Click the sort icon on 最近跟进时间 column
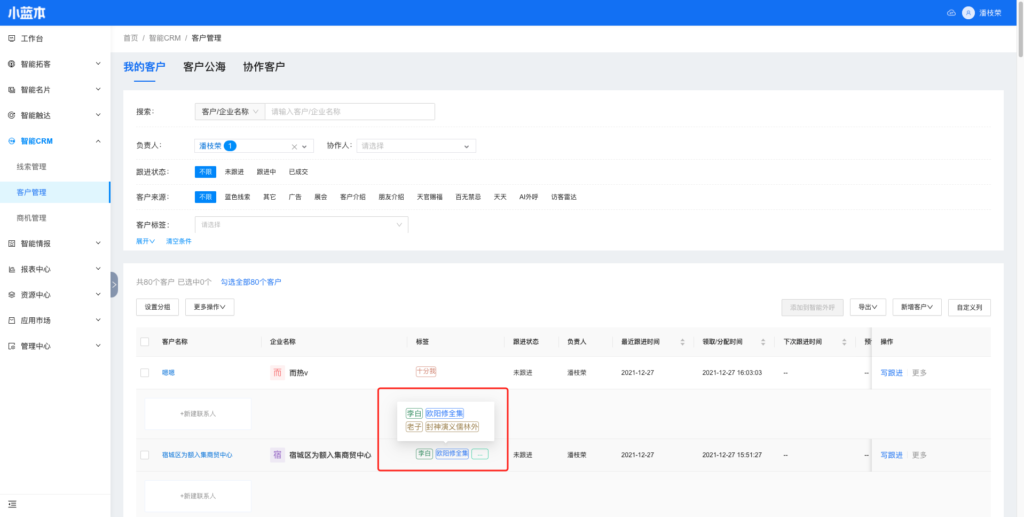This screenshot has width=1024, height=517. [682, 342]
